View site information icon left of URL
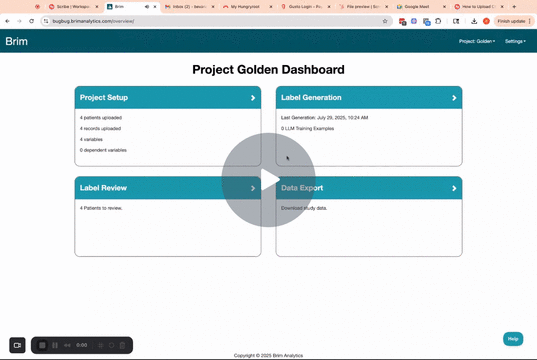Image resolution: width=537 pixels, height=360 pixels. 46,21
